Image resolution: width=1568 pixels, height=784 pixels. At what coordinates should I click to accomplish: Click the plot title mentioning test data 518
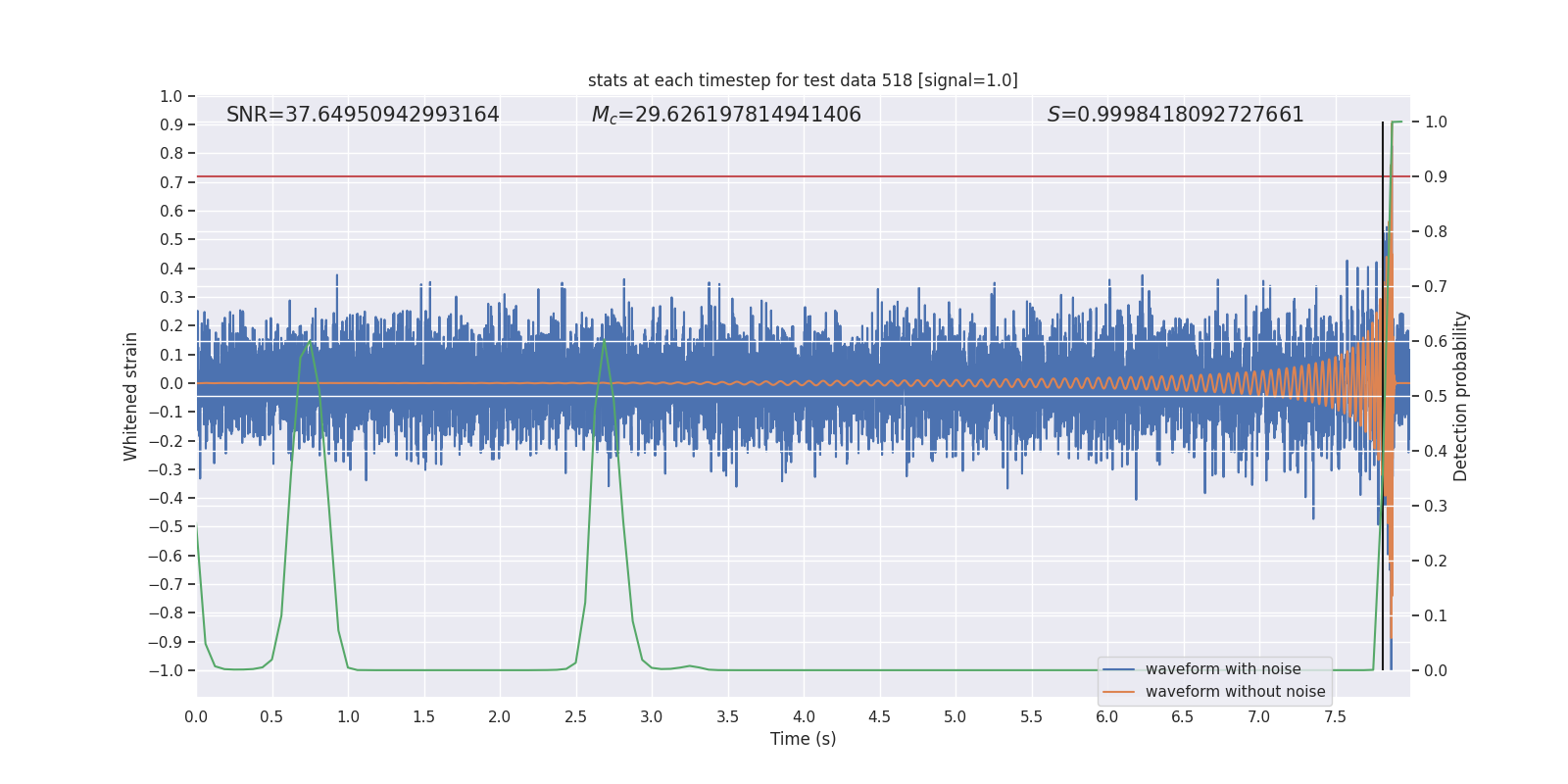pos(803,80)
